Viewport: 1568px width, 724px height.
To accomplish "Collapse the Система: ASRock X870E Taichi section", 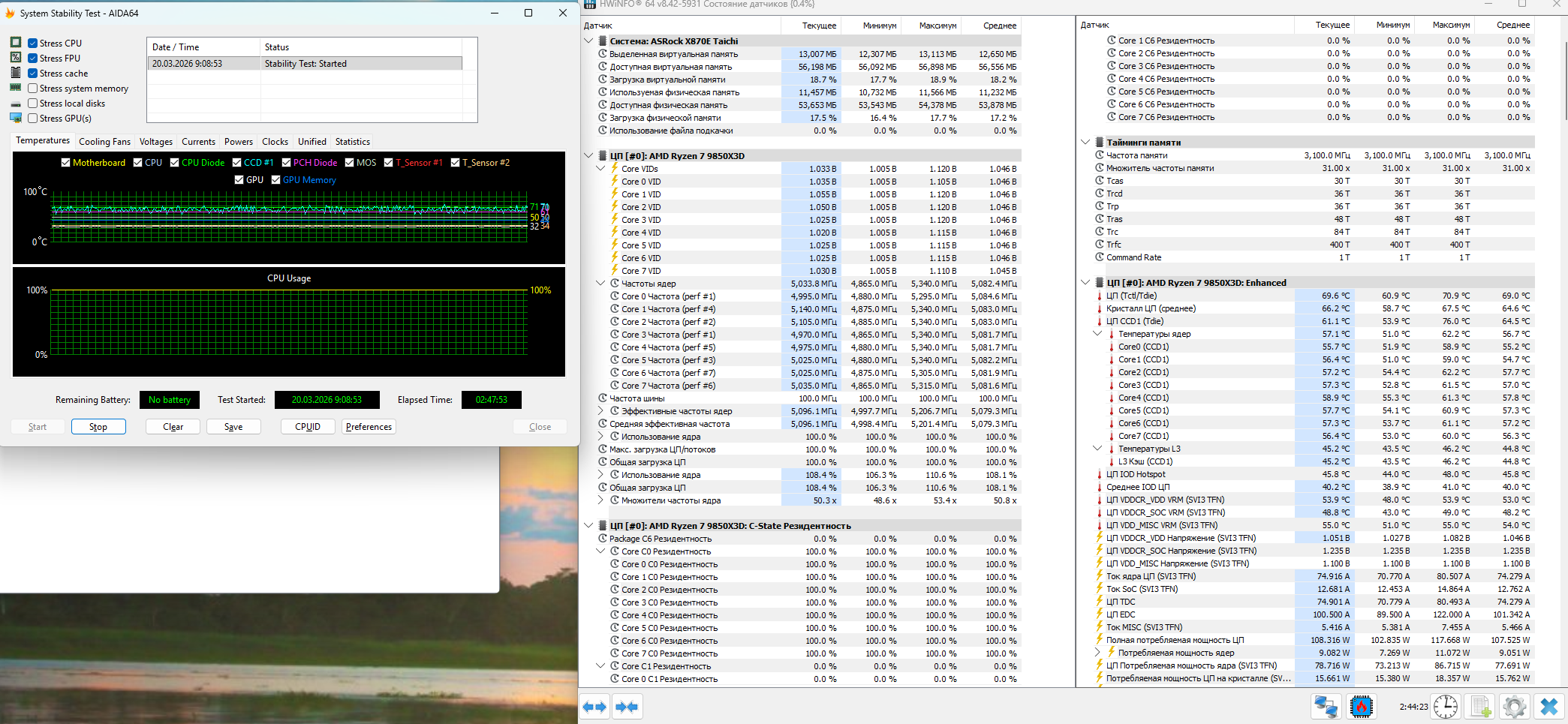I will click(x=588, y=41).
